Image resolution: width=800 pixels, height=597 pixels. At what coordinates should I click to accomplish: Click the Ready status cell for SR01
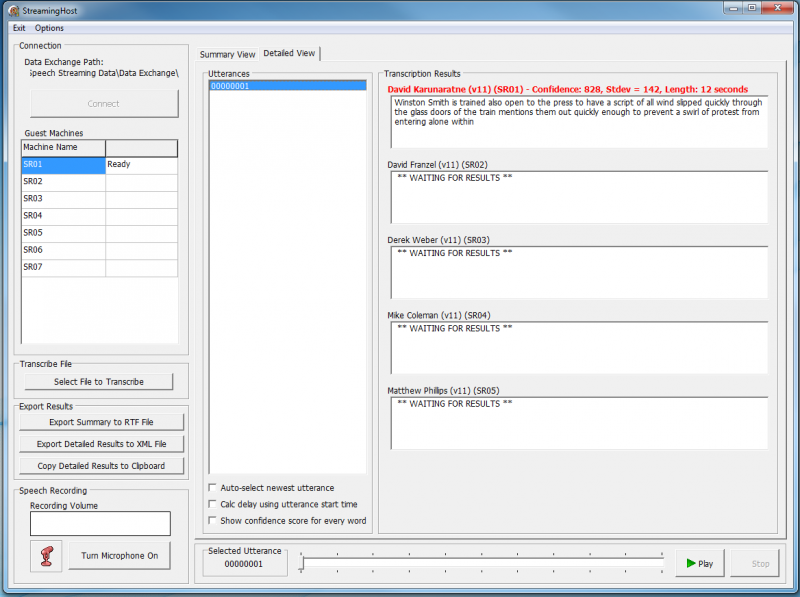coord(141,164)
